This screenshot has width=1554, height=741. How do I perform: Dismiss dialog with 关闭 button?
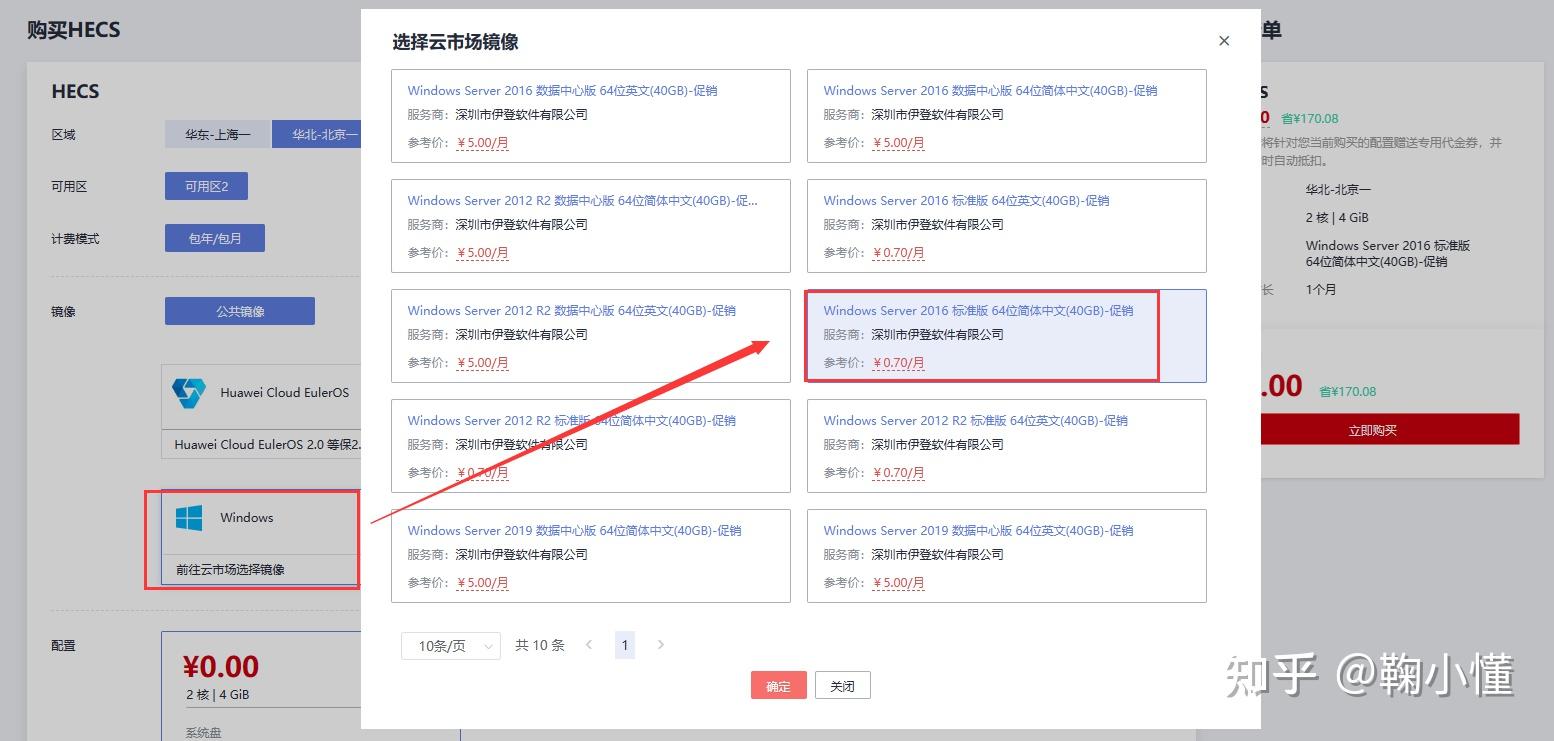(843, 685)
